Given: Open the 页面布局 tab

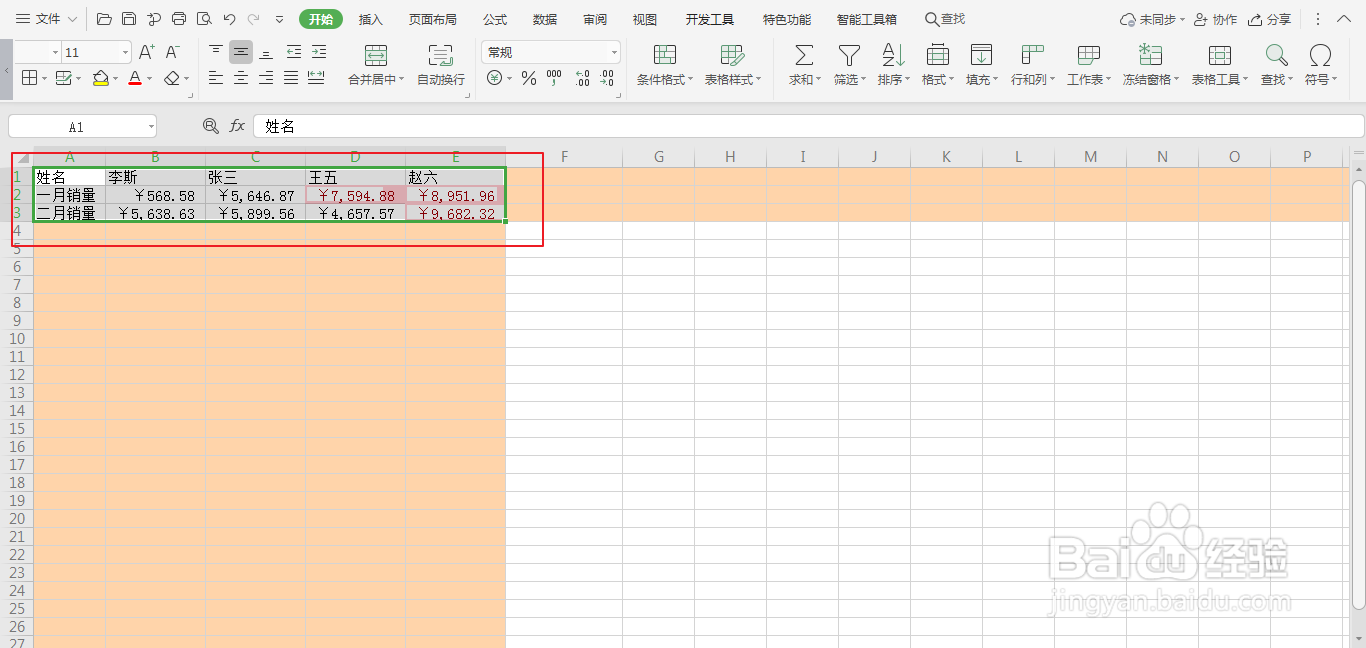Looking at the screenshot, I should (x=433, y=19).
